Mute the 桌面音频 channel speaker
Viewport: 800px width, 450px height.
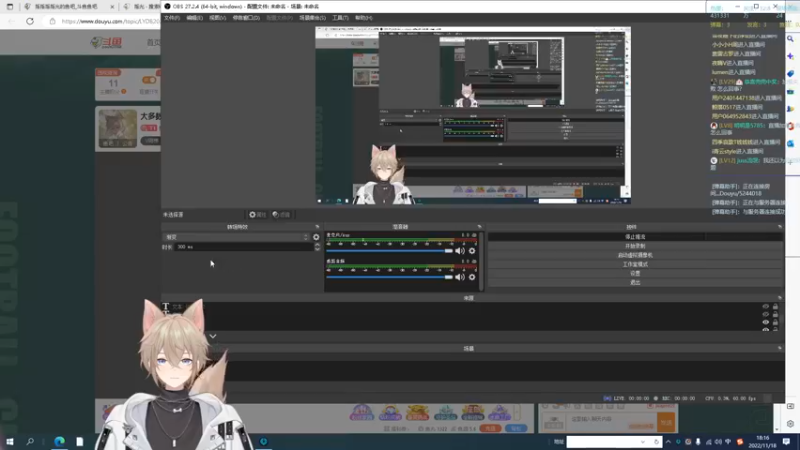point(460,277)
